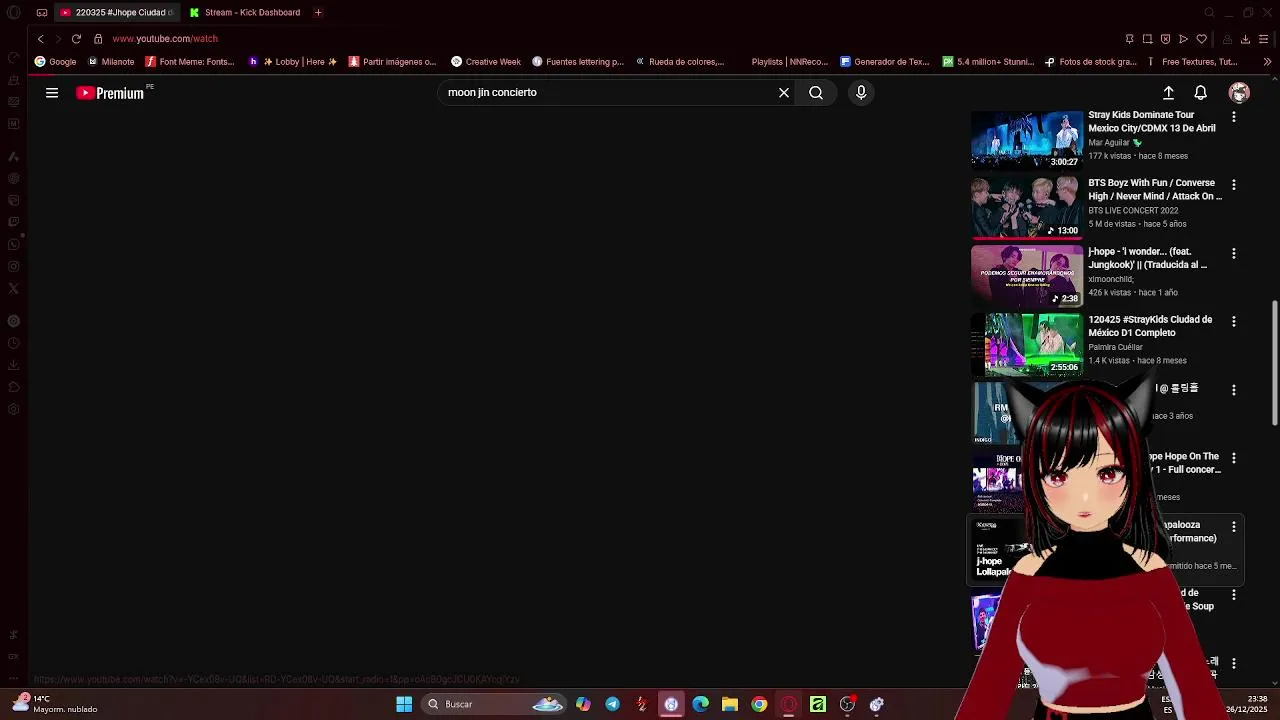
Task: Open the Generador de Tex... bookmark
Action: (885, 61)
